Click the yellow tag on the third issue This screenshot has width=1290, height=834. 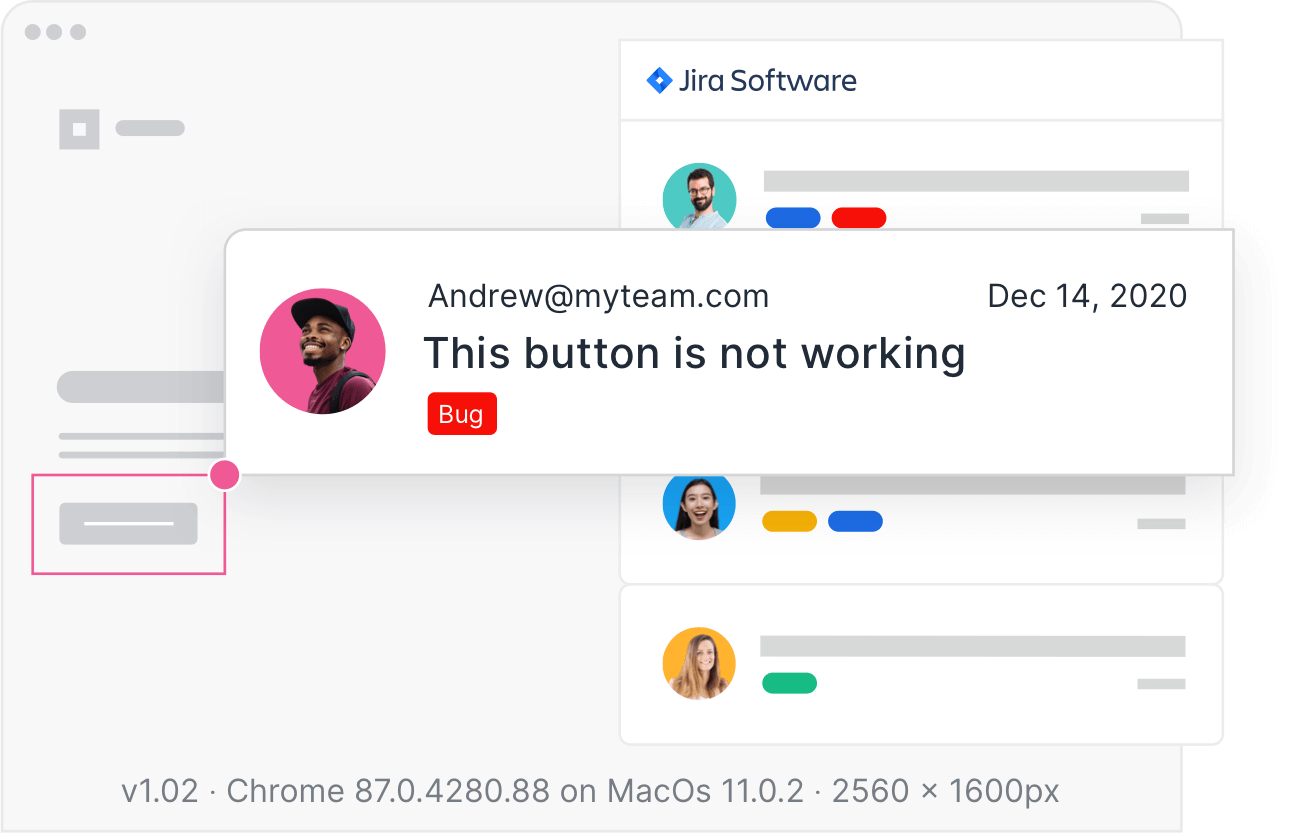[789, 521]
